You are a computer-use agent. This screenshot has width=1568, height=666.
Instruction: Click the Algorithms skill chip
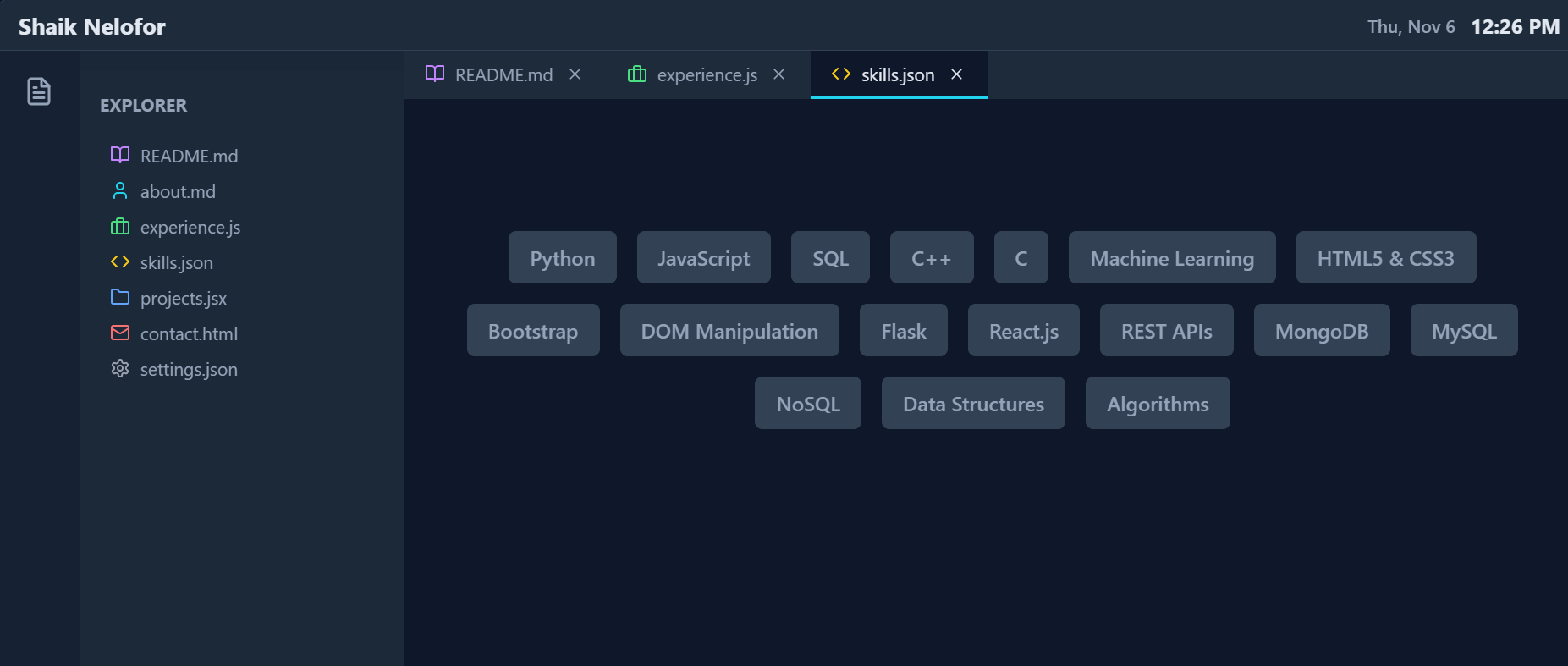pyautogui.click(x=1158, y=403)
